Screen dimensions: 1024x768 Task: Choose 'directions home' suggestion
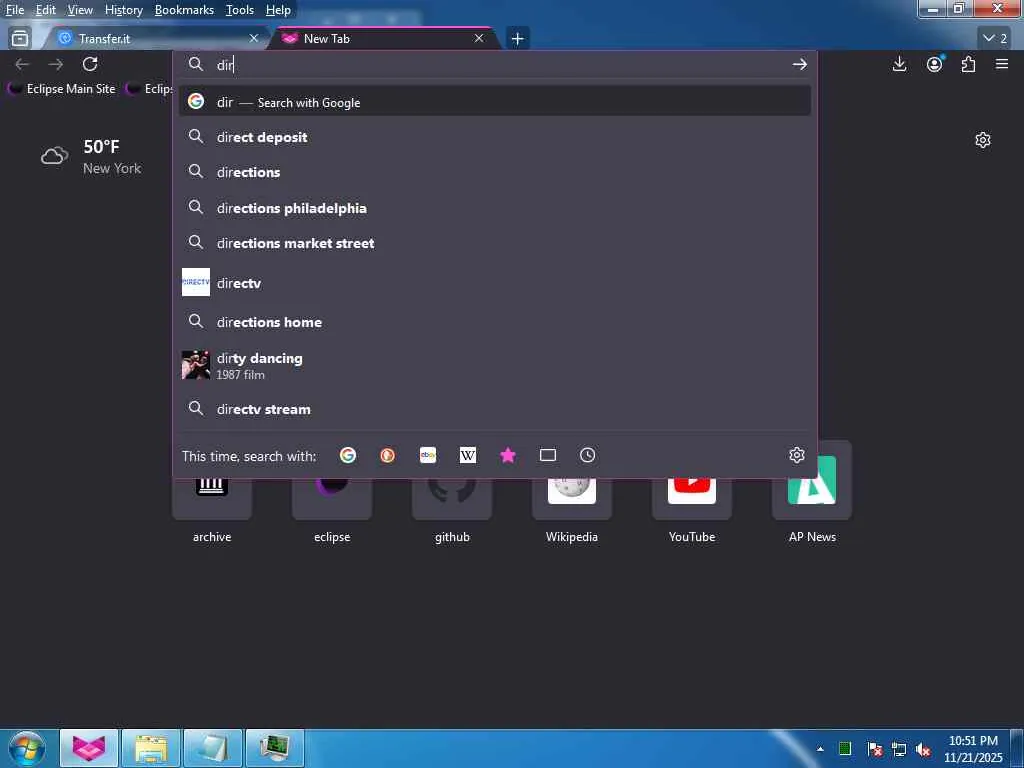pos(495,322)
